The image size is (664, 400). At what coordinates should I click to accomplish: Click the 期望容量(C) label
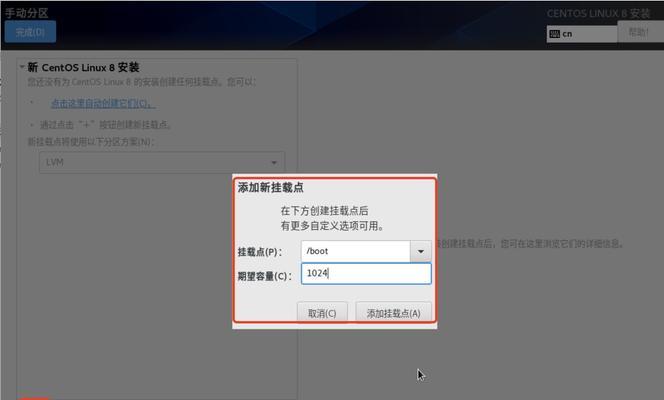point(265,276)
